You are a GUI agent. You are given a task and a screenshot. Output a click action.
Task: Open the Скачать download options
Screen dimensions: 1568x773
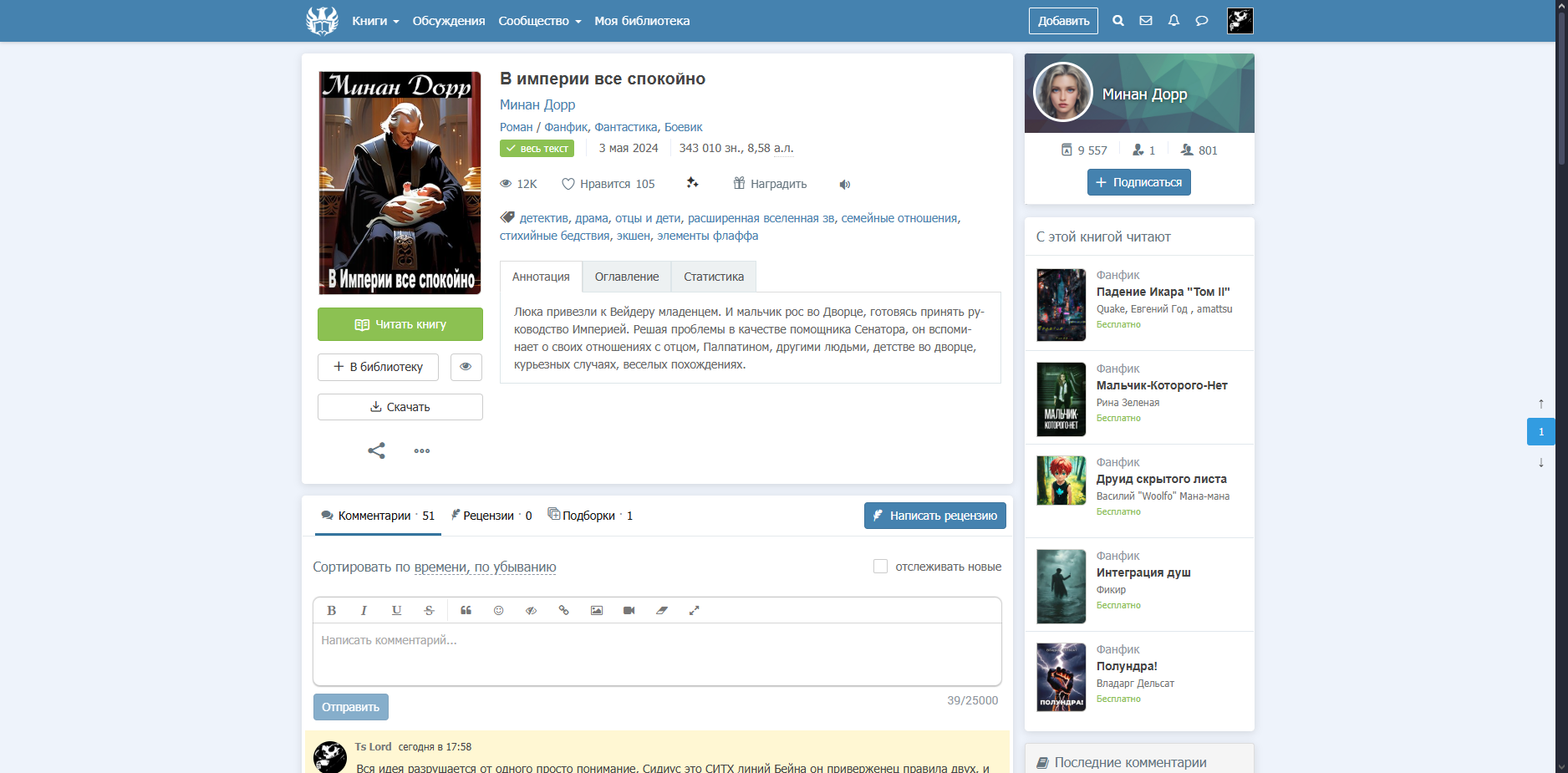400,407
